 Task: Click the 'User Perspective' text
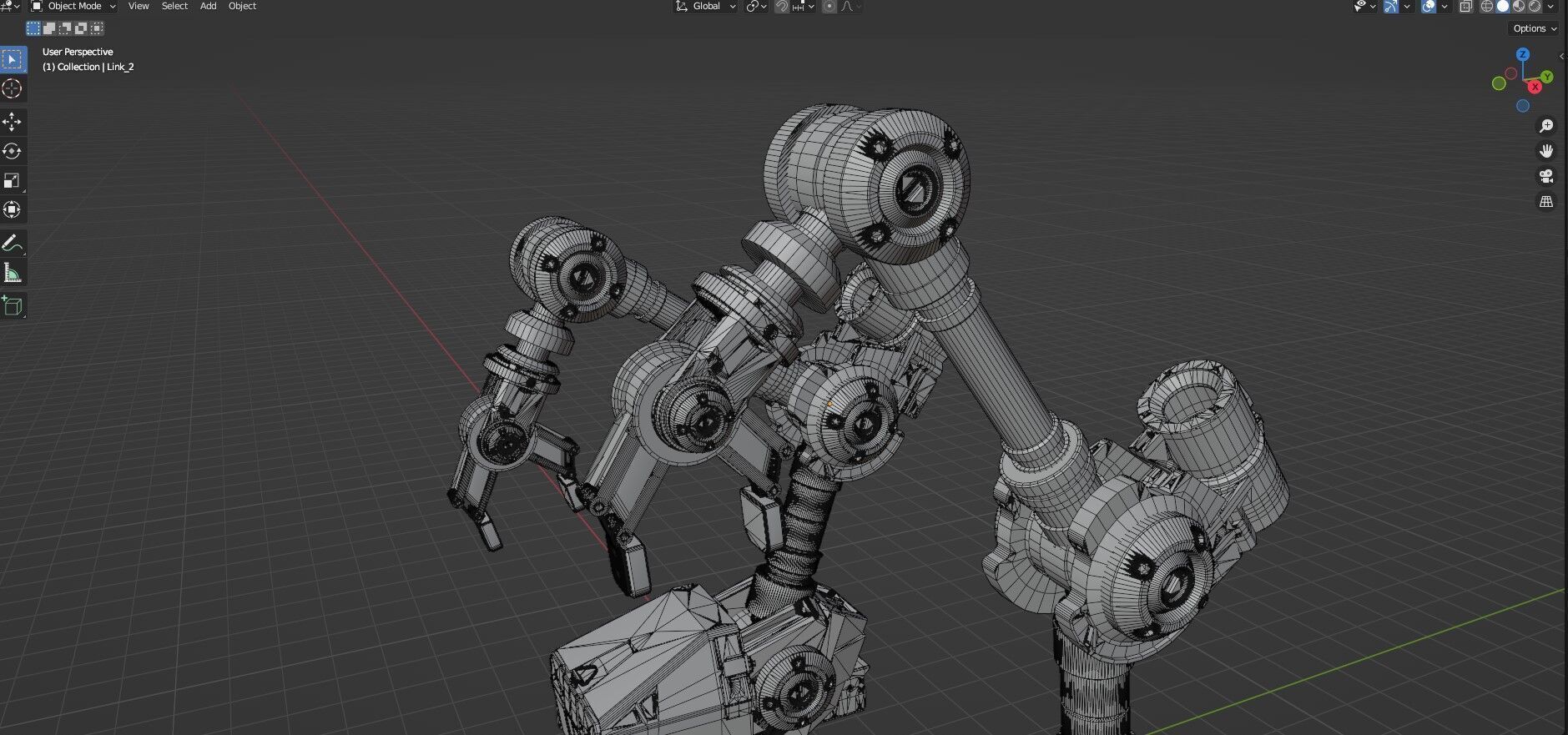(x=78, y=52)
